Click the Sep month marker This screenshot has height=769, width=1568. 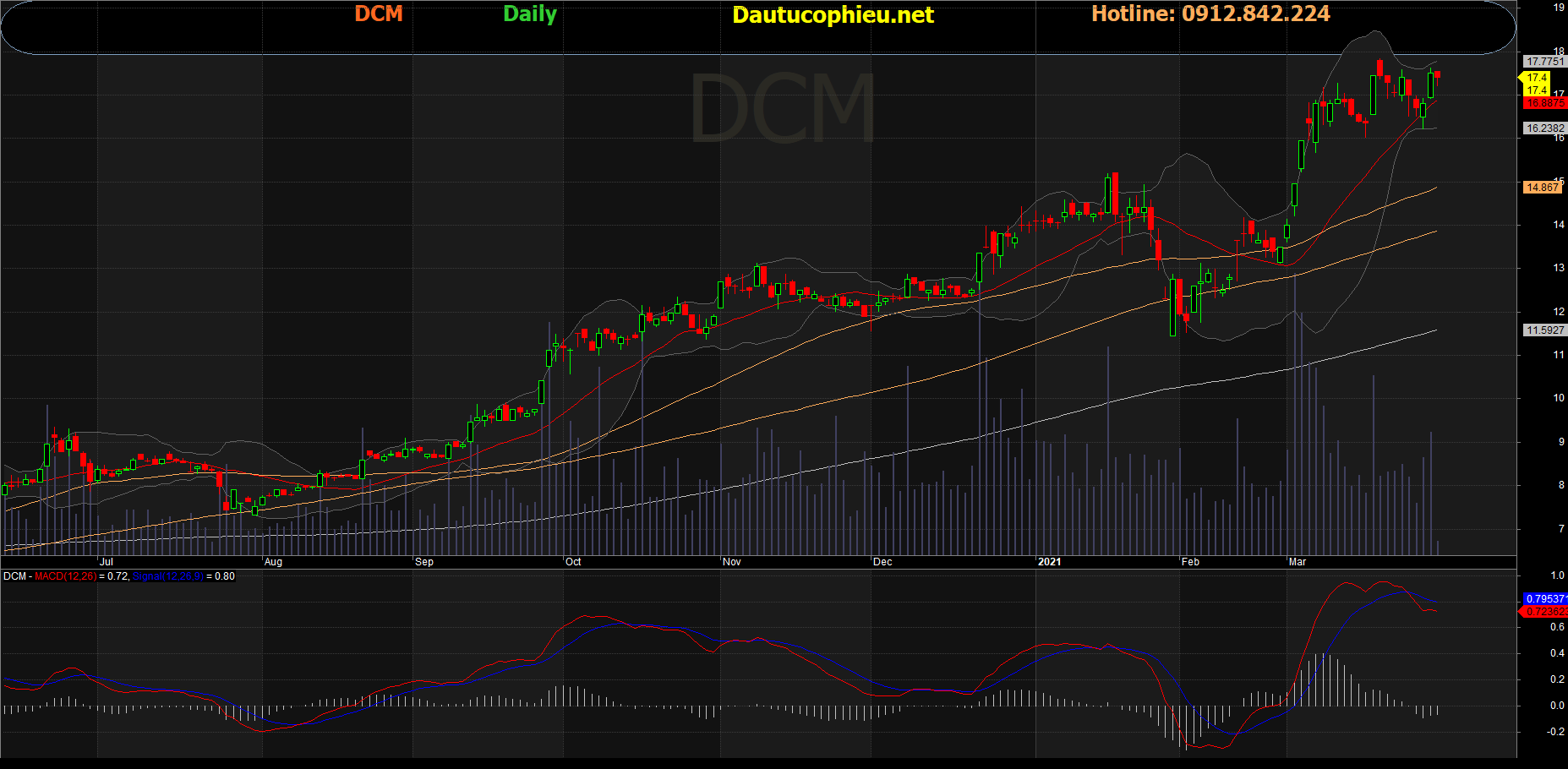(x=424, y=561)
